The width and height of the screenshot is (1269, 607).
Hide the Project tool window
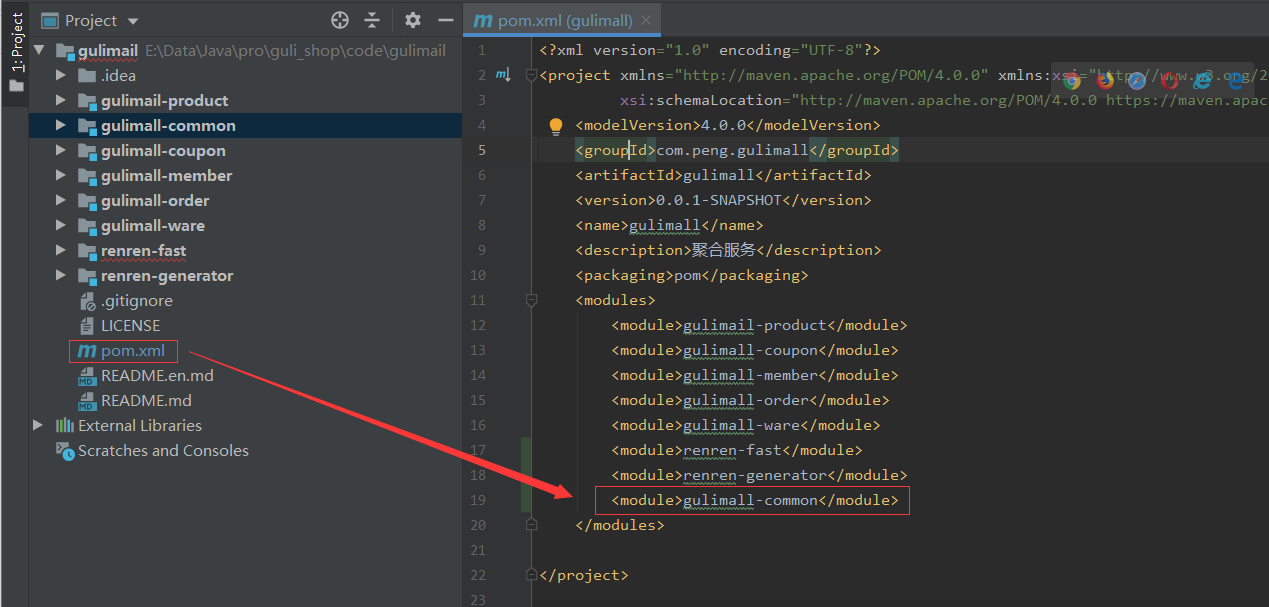tap(441, 20)
